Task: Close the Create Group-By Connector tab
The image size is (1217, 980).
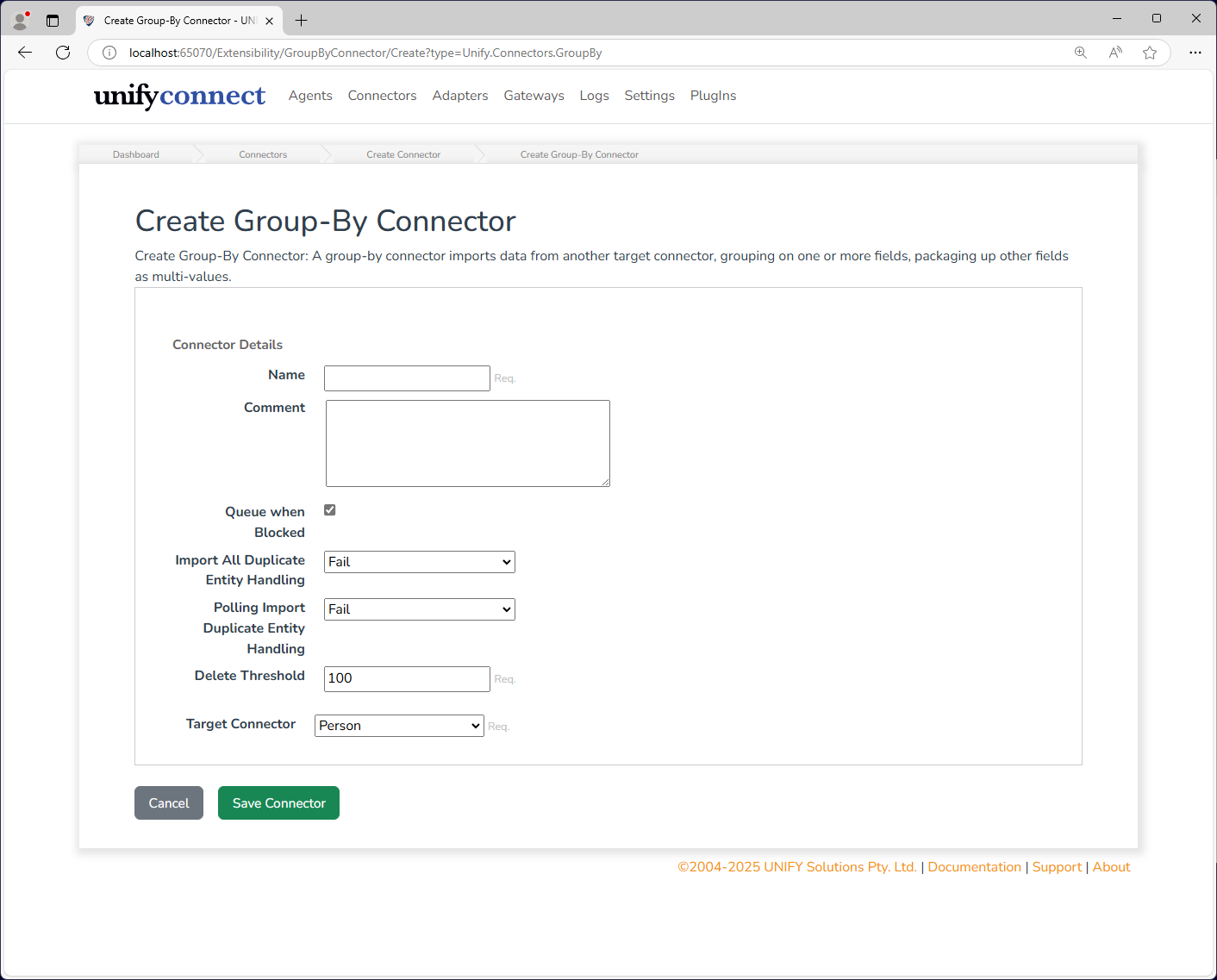Action: (x=270, y=21)
